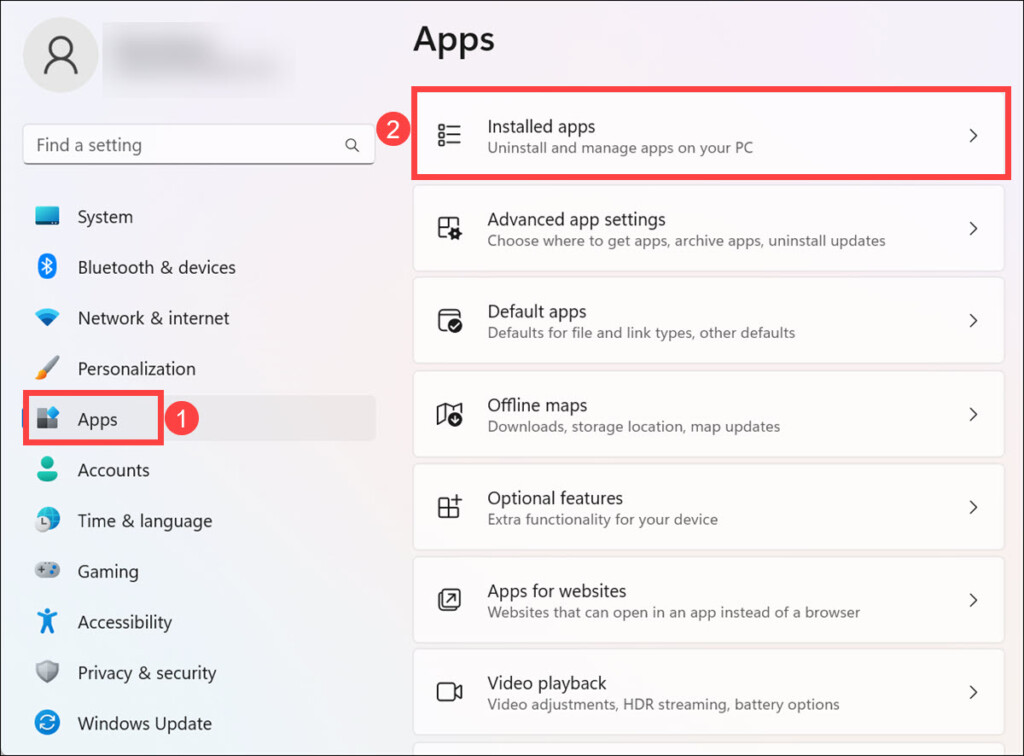Select the Apps category in sidebar

(x=97, y=419)
